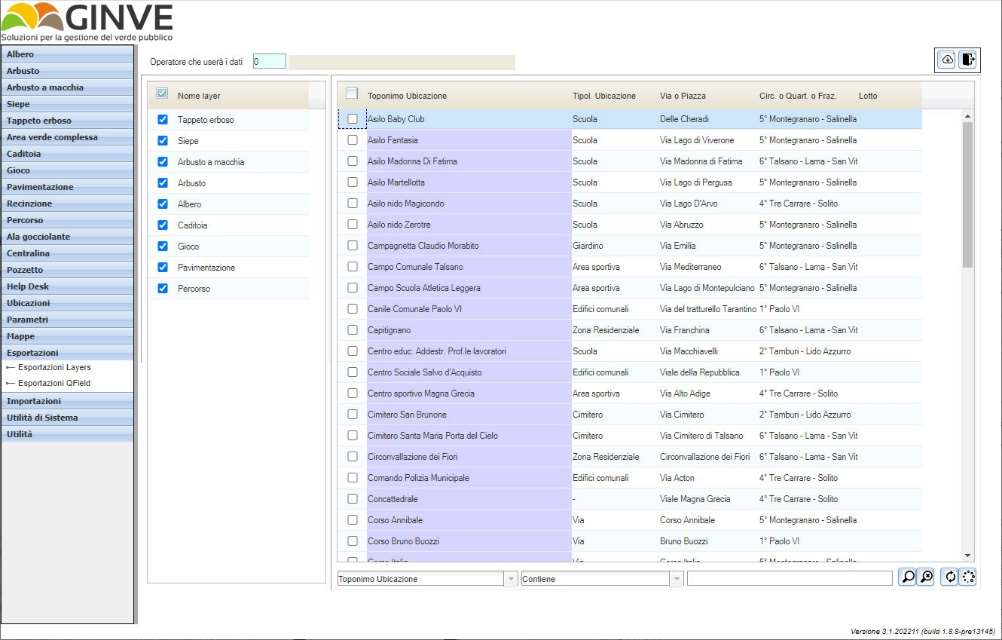Toggle select-all checkbox beside Nome layer
This screenshot has height=640, width=1002.
point(163,95)
